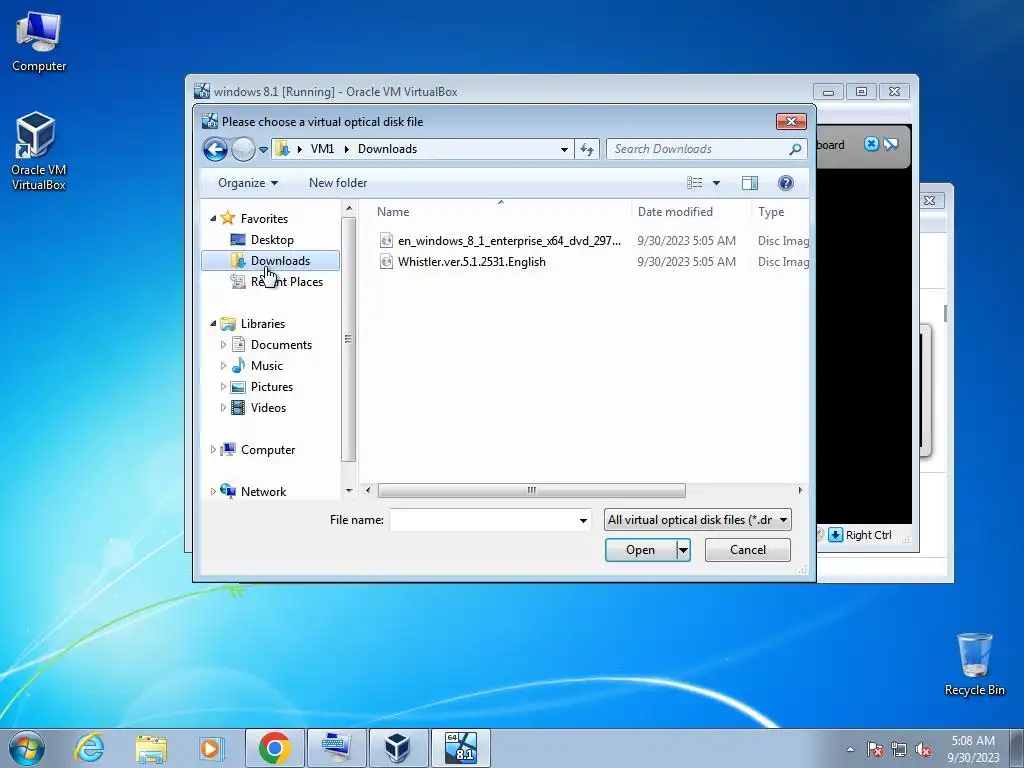
Task: Click the Open button's split dropdown arrow
Action: coord(683,550)
